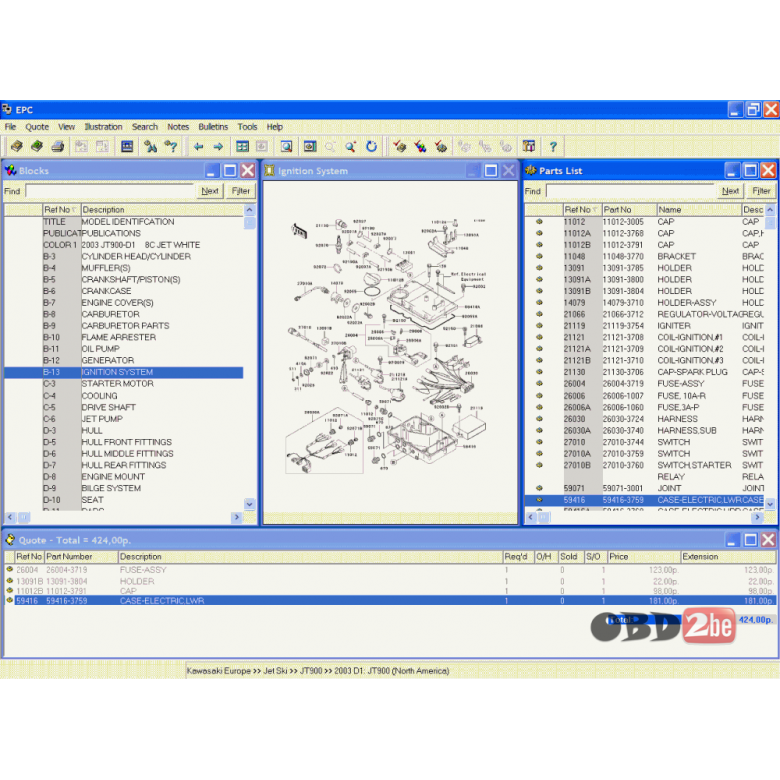Go forward with the right arrow icon
The image size is (780, 780).
coord(218,146)
